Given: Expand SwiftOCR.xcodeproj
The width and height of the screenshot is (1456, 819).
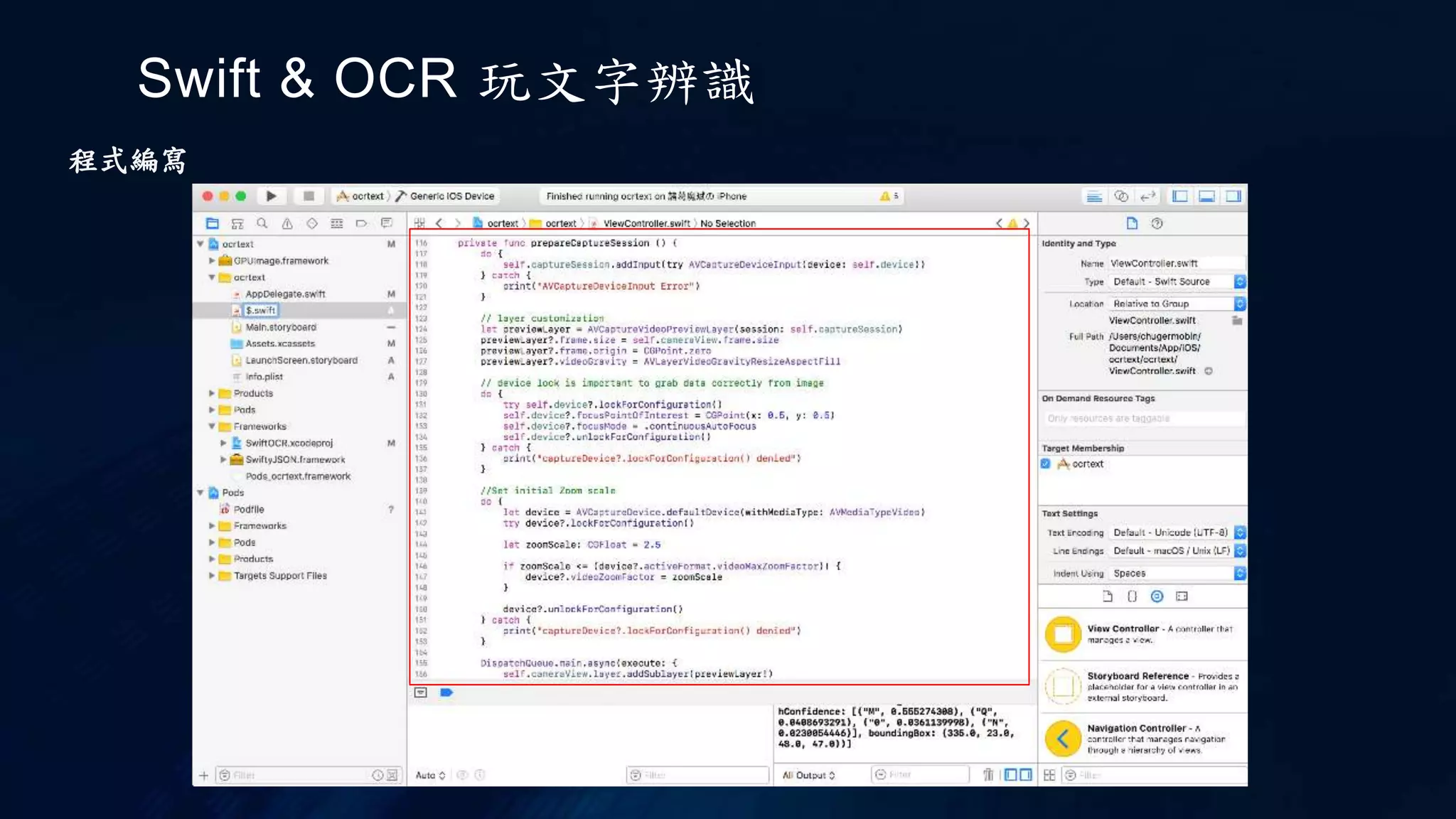Looking at the screenshot, I should pos(223,443).
